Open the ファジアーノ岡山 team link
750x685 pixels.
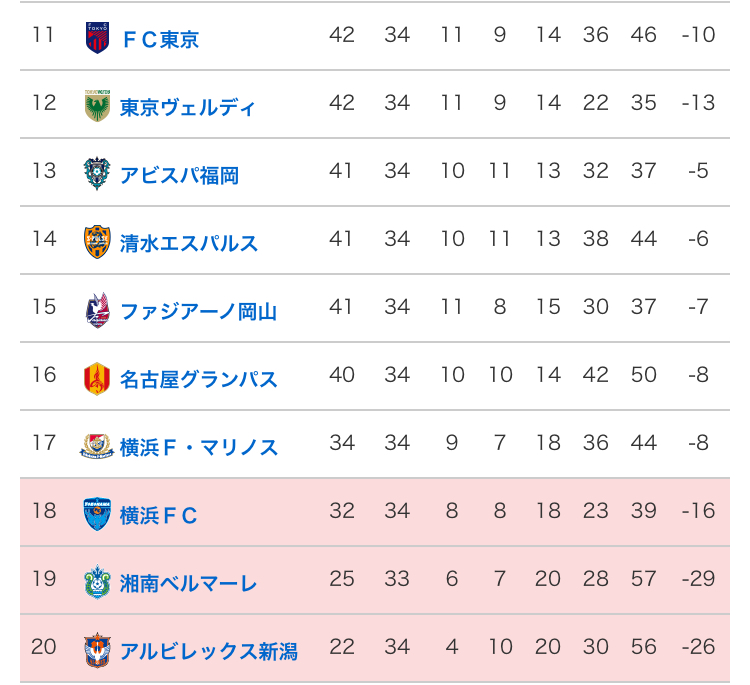(x=198, y=311)
